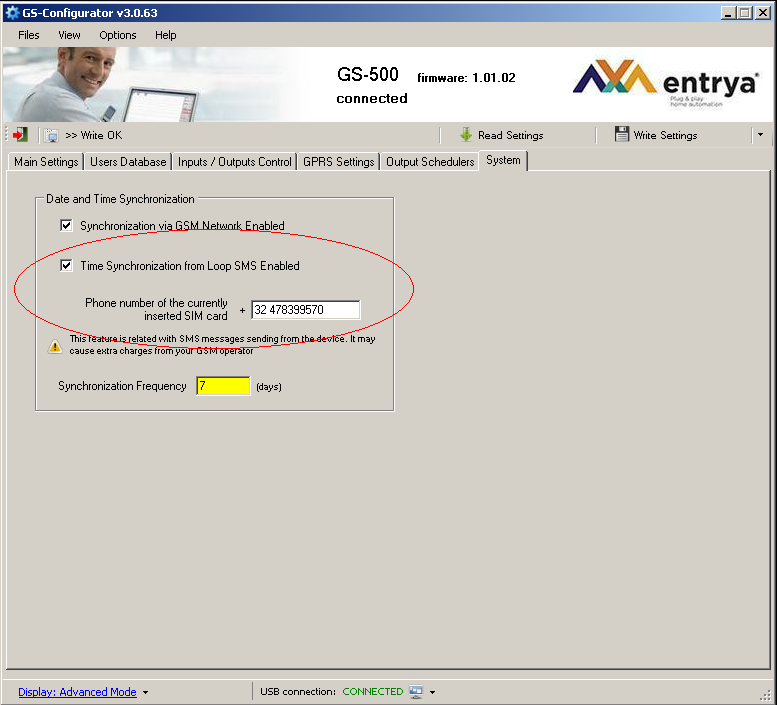
Task: Open the Display mode dropdown arrow
Action: click(x=145, y=692)
